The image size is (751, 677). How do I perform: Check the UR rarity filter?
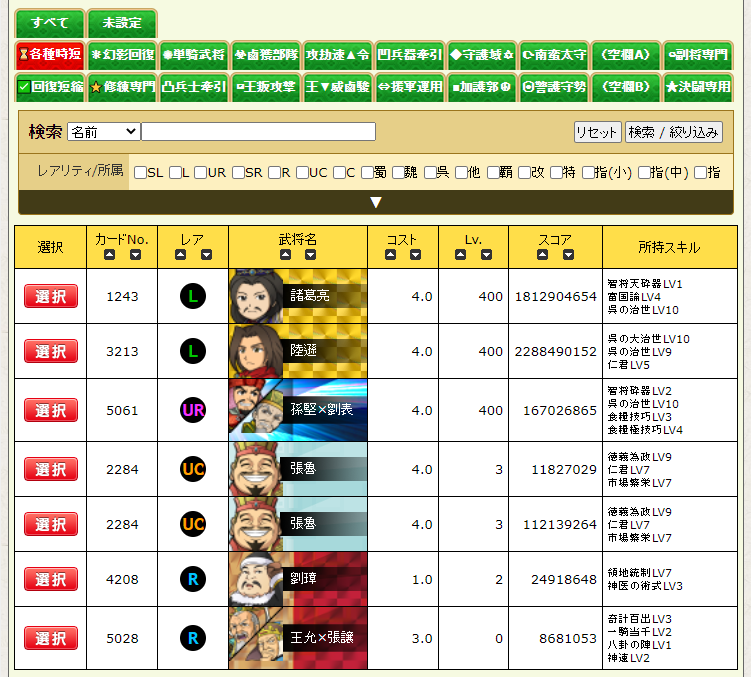tap(201, 172)
